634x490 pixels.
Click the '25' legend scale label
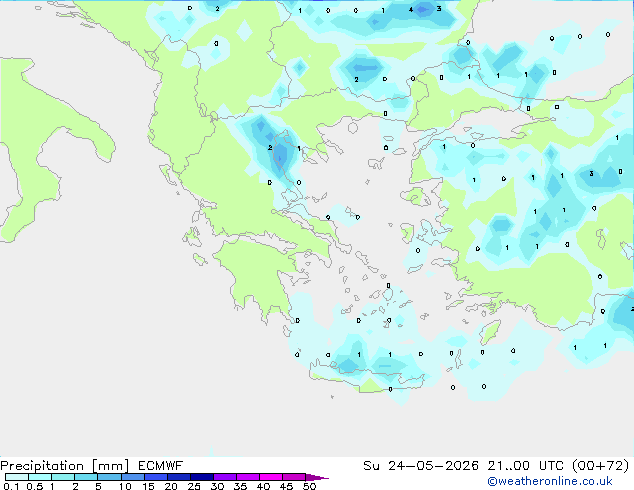(x=194, y=486)
